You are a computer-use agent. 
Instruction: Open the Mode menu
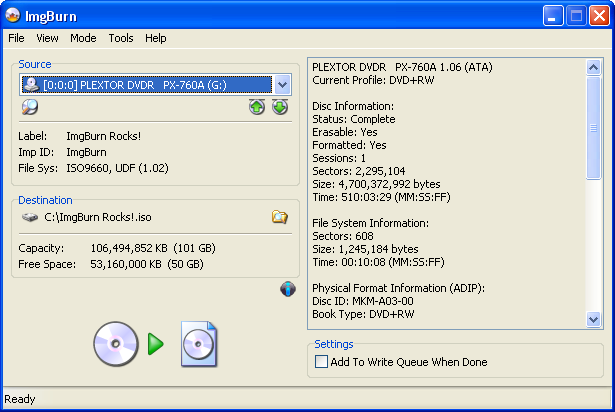[83, 38]
